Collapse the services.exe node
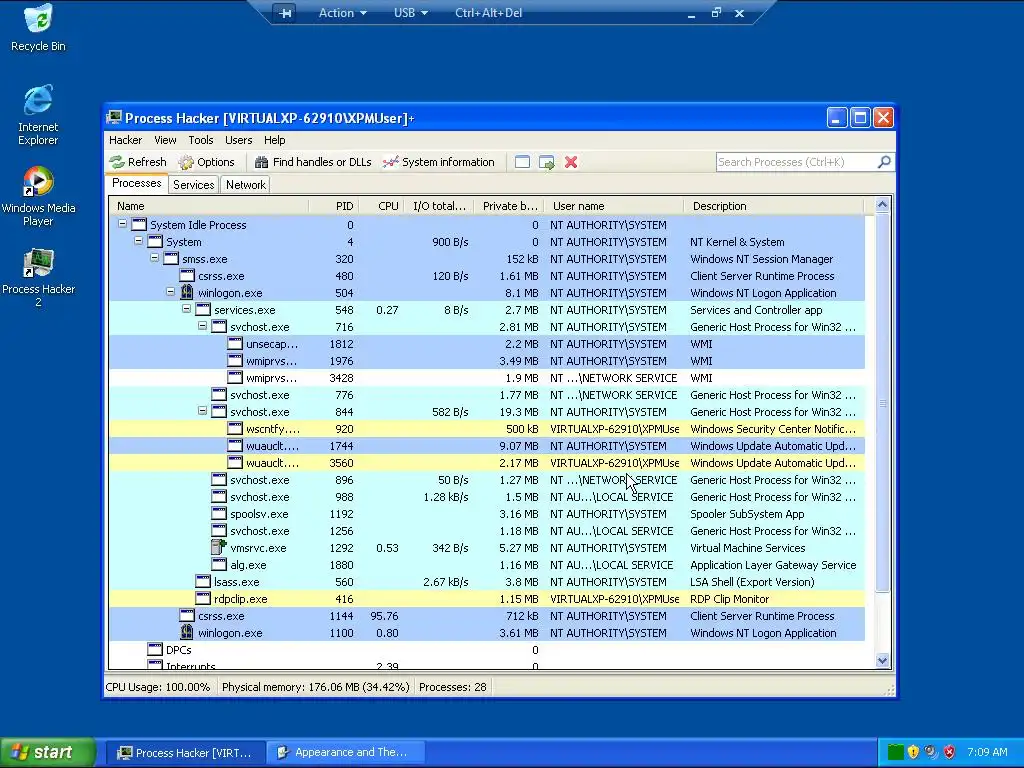1024x768 pixels. pyautogui.click(x=186, y=308)
